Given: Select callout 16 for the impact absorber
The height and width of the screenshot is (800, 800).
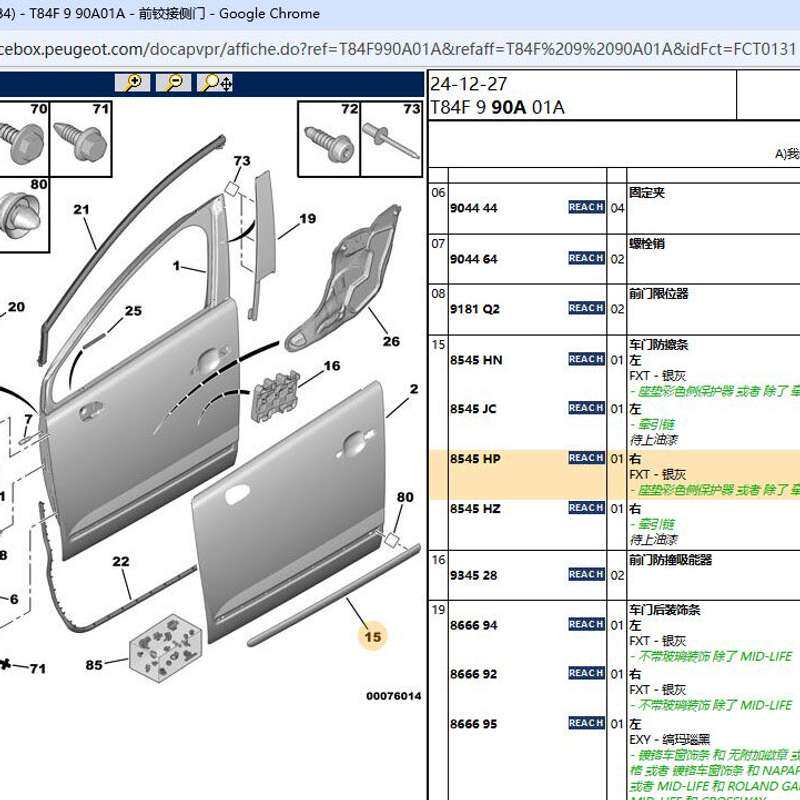Looking at the screenshot, I should click(x=332, y=366).
